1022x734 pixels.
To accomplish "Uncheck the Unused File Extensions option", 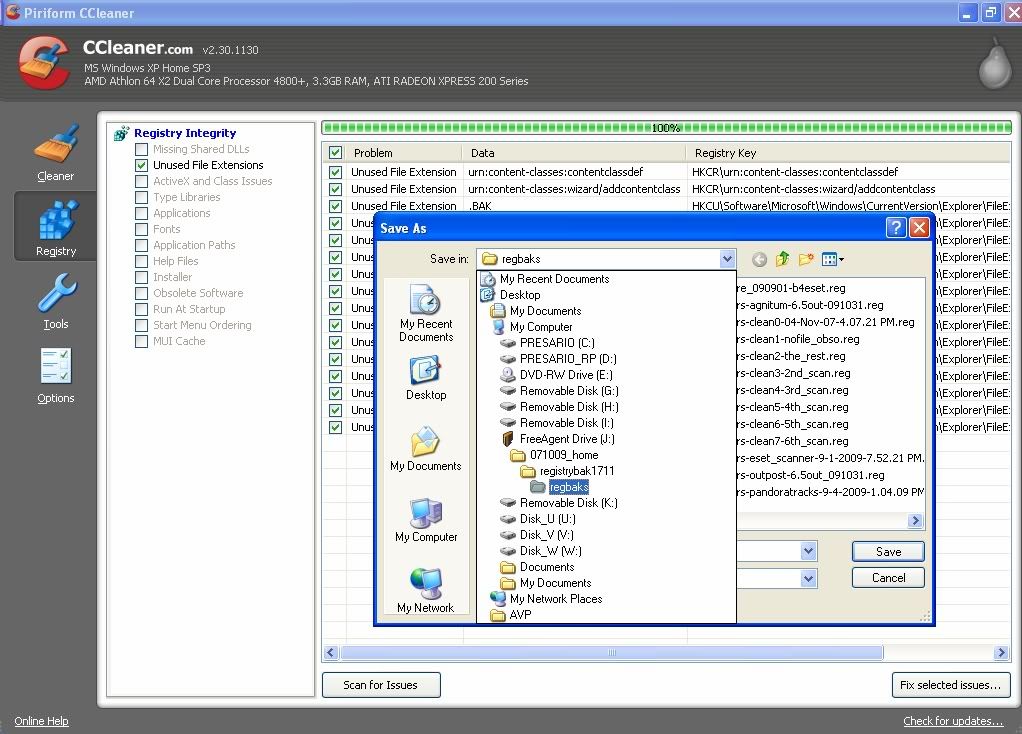I will [141, 165].
